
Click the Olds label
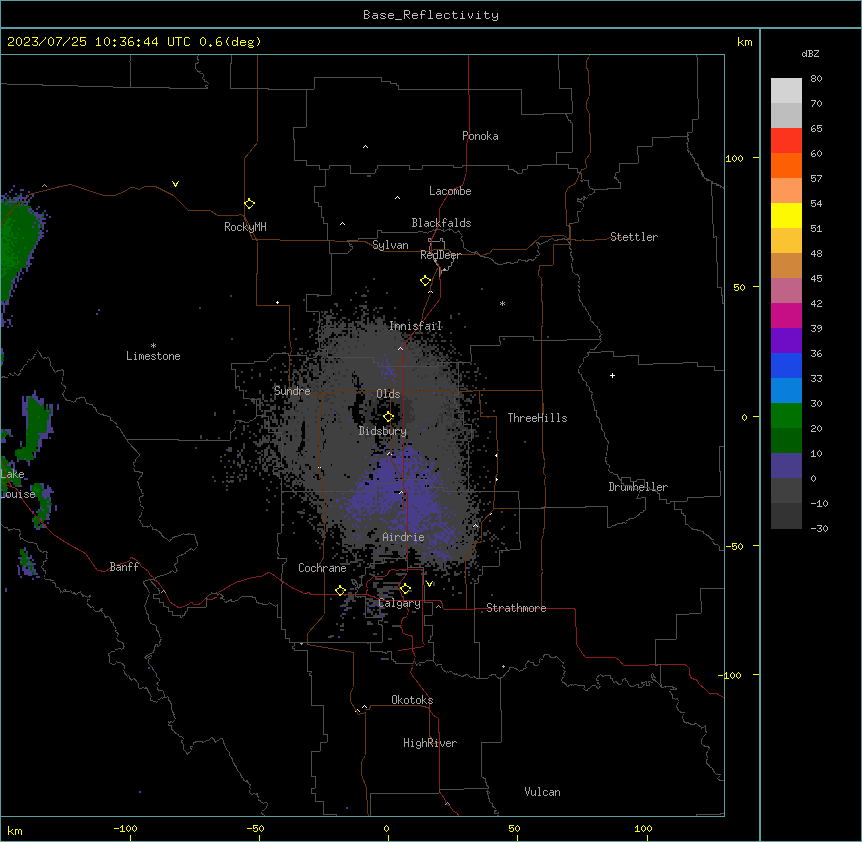pos(388,394)
